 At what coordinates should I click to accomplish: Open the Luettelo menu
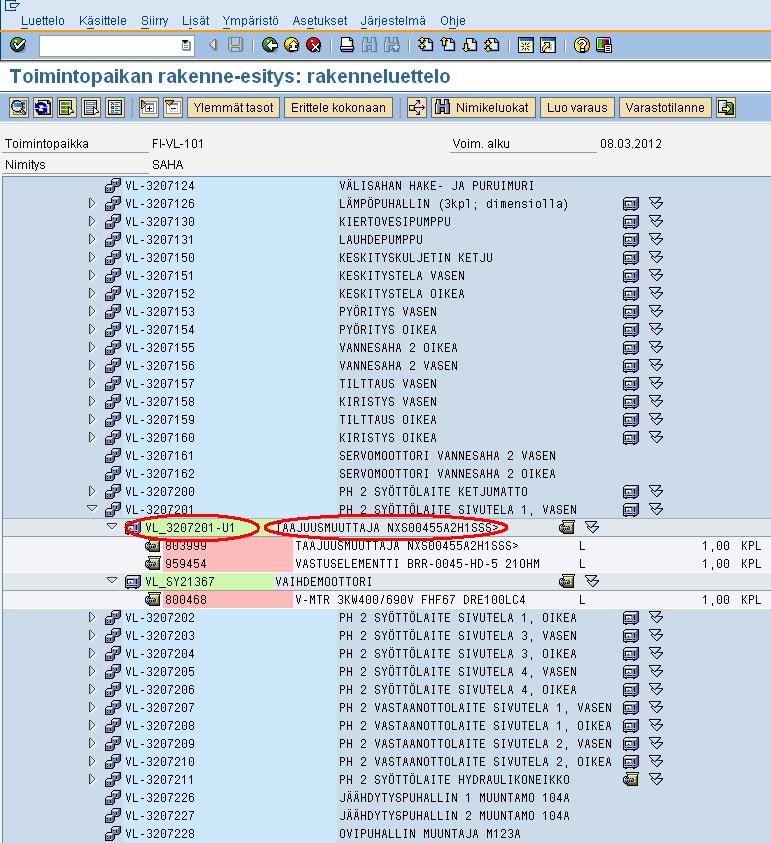click(42, 21)
